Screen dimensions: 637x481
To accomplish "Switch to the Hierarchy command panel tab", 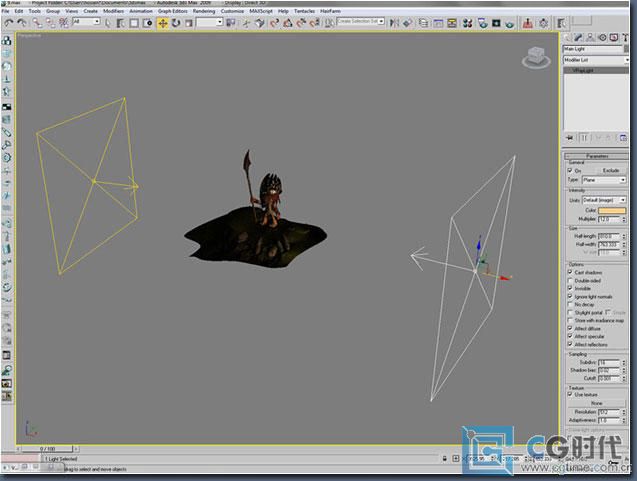I will click(590, 38).
